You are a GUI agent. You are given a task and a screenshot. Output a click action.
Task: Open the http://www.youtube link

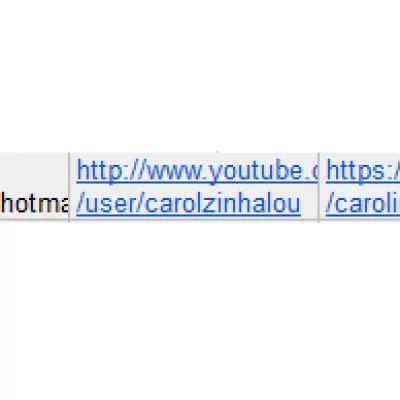click(197, 171)
